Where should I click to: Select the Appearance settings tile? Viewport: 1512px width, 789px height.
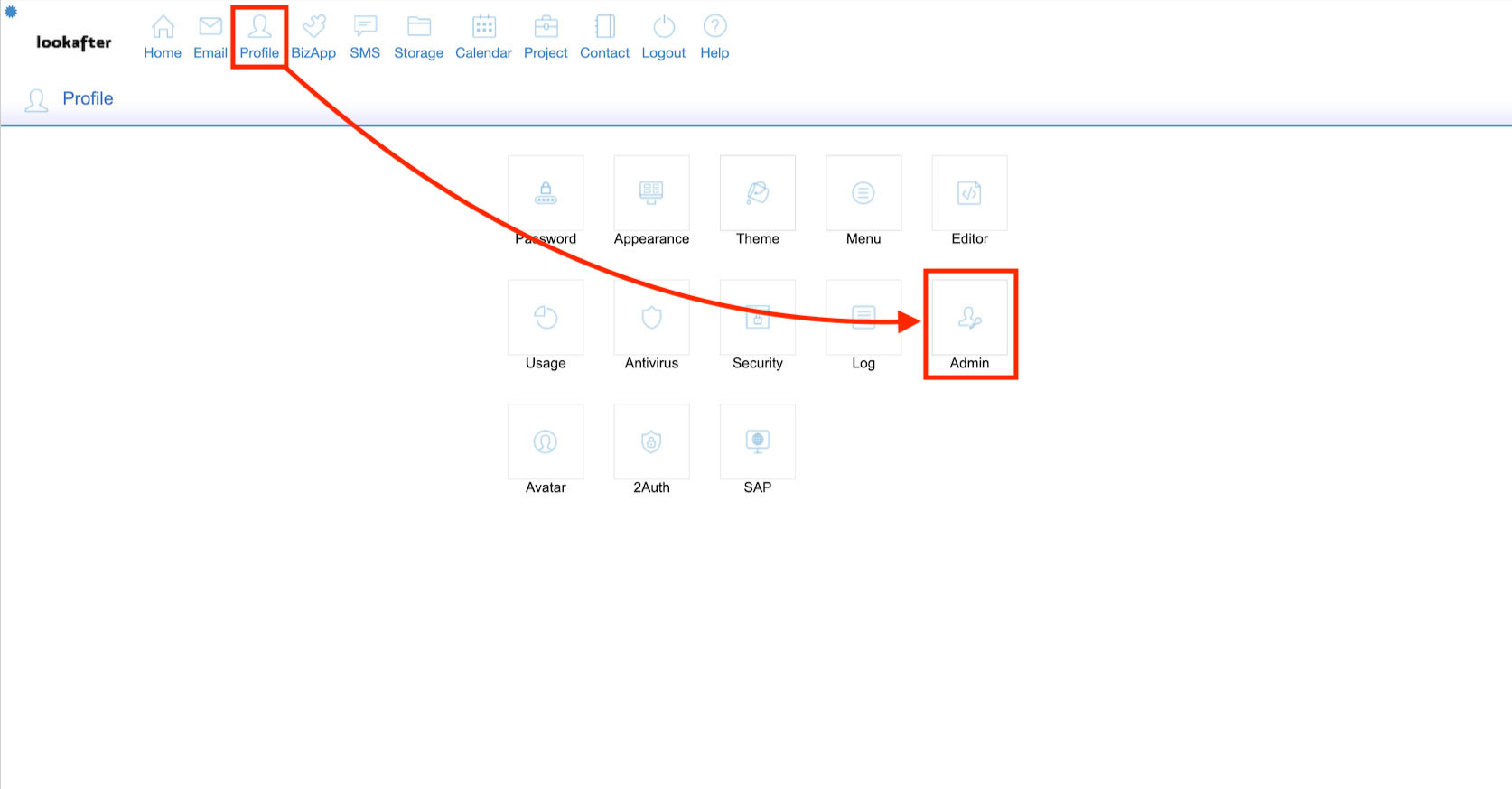point(651,193)
